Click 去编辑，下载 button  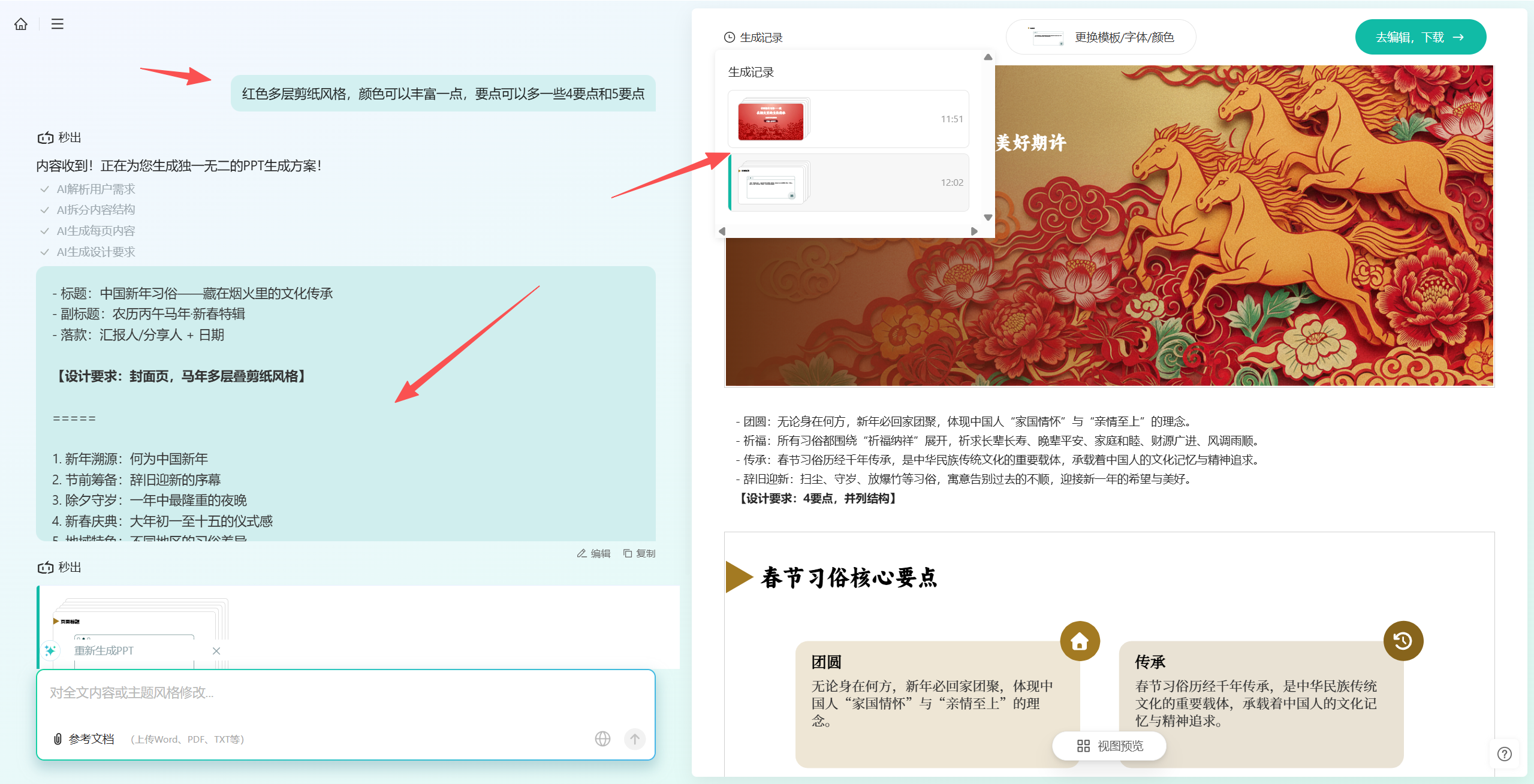[1420, 37]
